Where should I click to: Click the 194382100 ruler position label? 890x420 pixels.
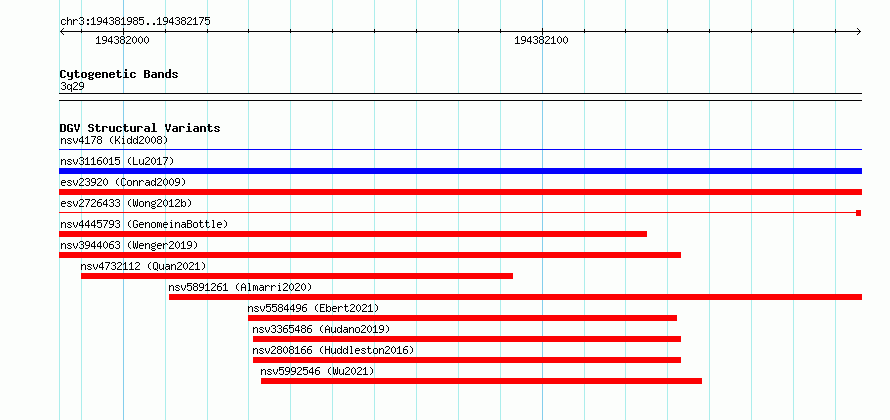click(x=541, y=40)
